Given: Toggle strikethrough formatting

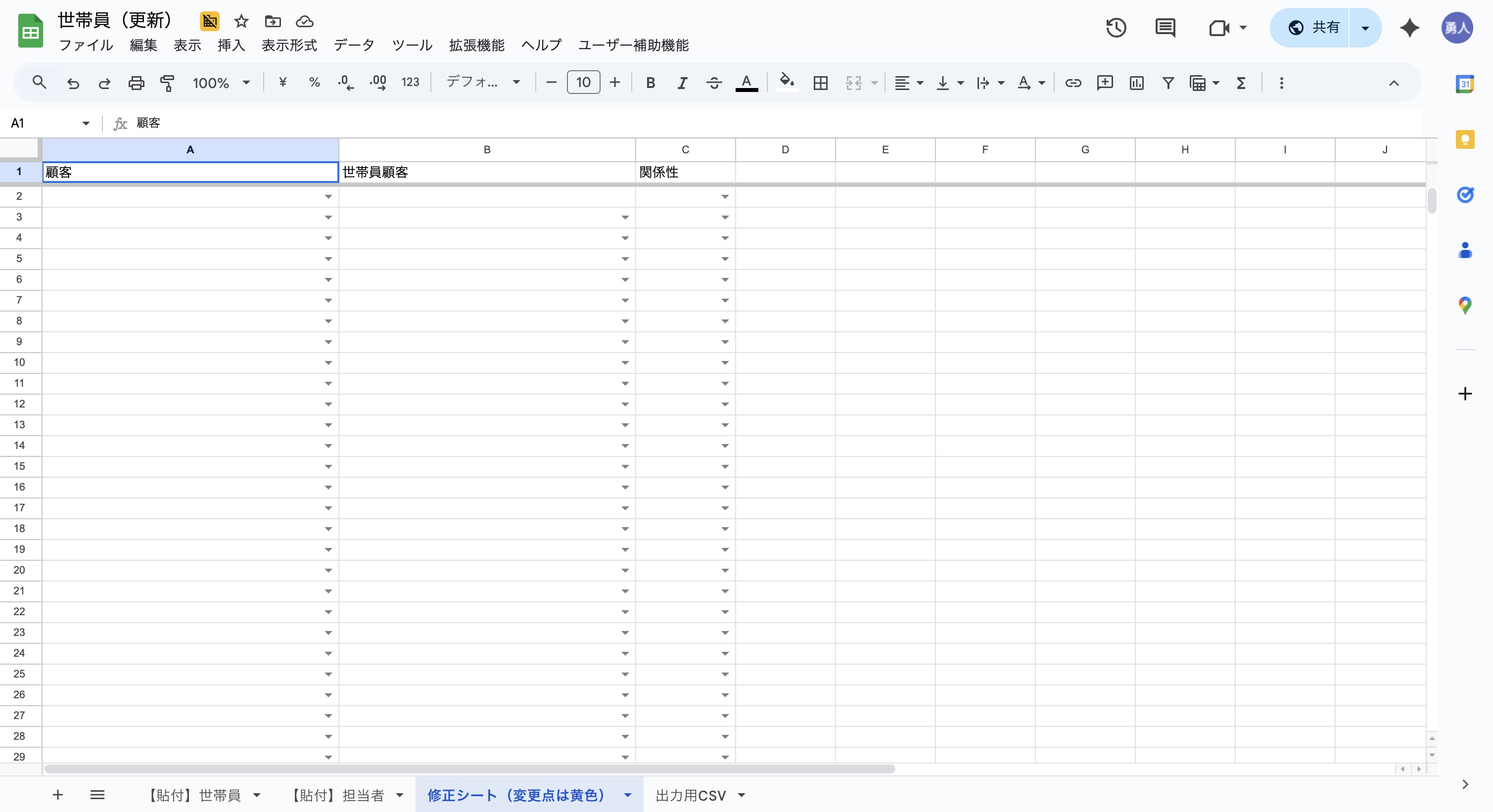Looking at the screenshot, I should 713,83.
